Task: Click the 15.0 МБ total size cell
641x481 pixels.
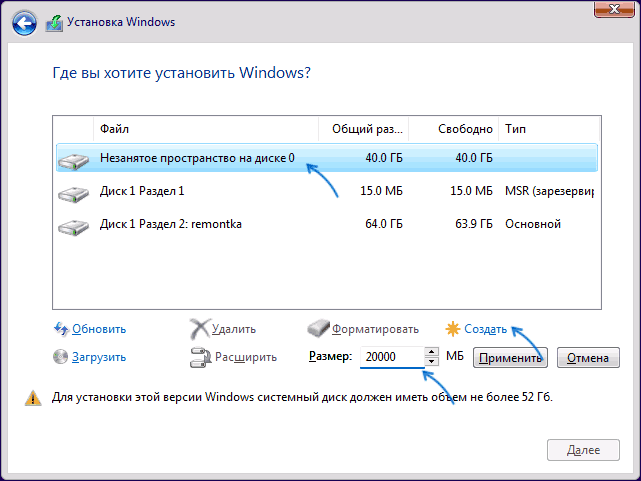Action: coord(381,191)
